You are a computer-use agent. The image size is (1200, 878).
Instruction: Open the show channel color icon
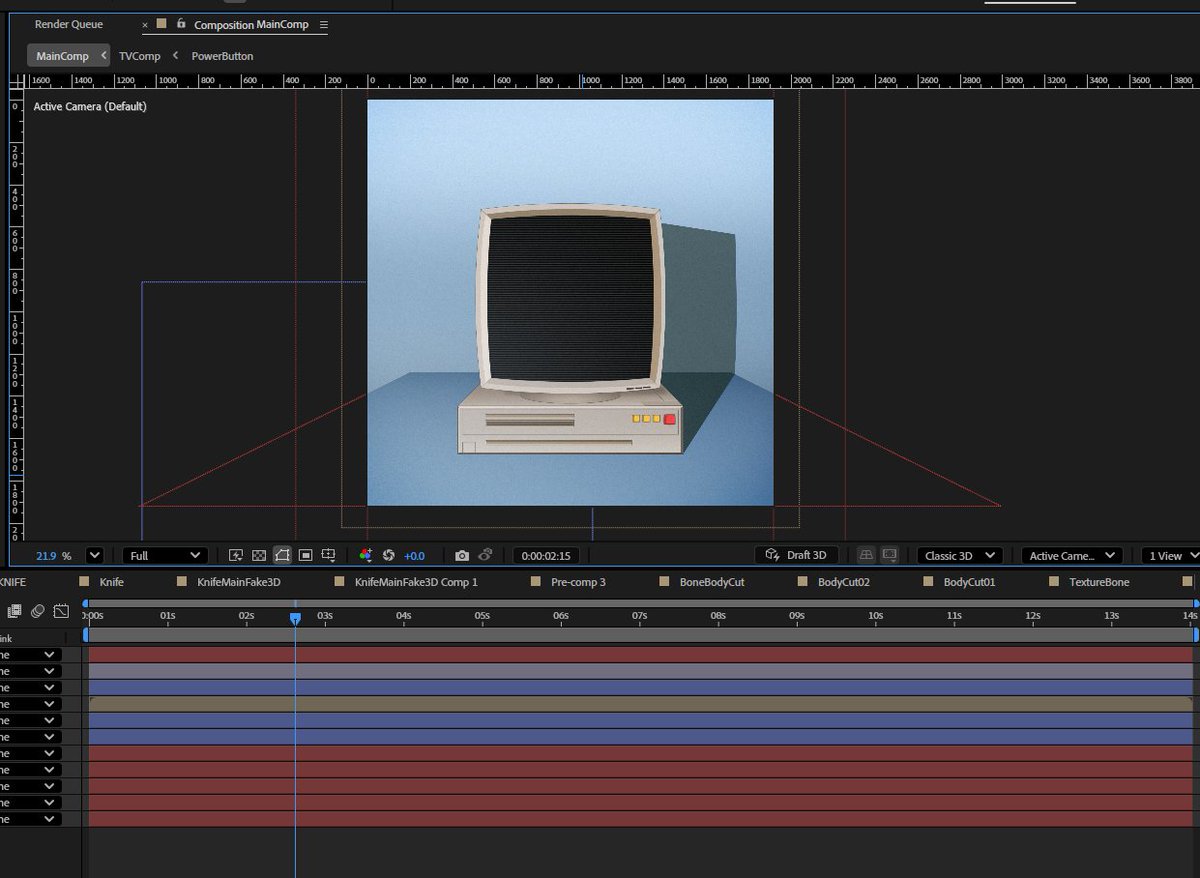365,555
